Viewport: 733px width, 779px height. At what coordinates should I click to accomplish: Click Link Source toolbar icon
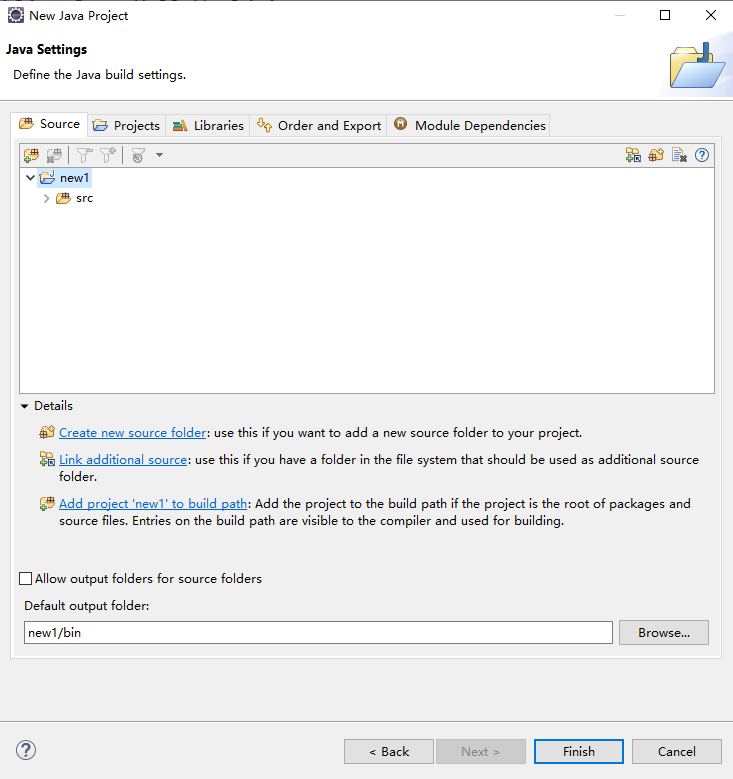pyautogui.click(x=633, y=155)
